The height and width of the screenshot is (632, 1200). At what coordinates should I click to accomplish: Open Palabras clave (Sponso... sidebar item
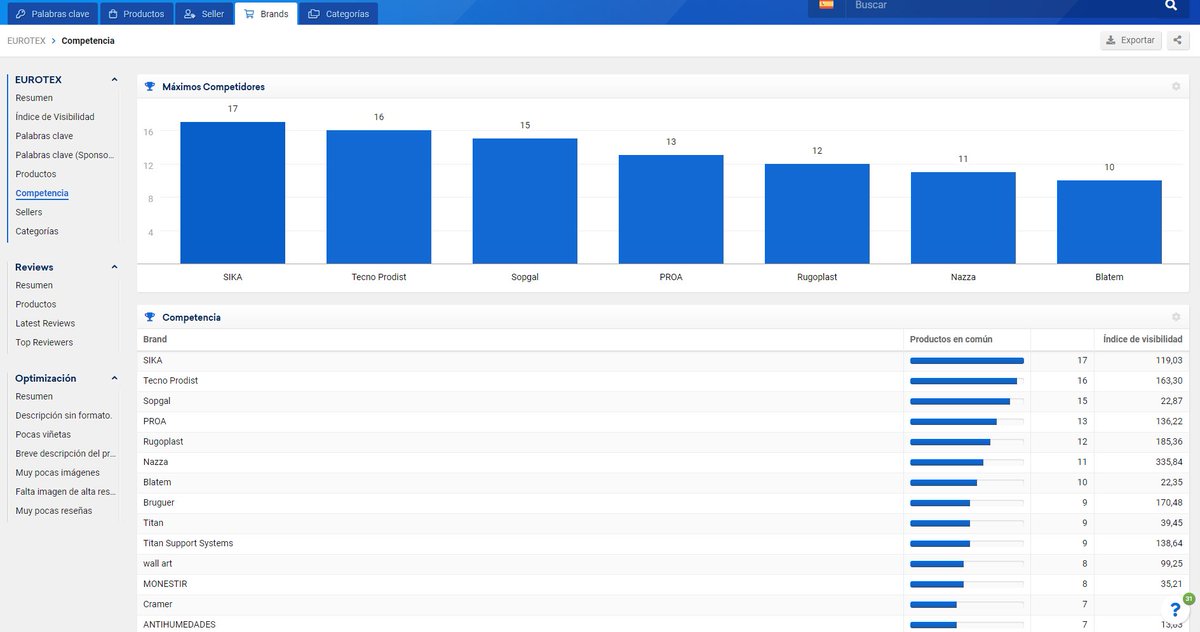point(65,155)
